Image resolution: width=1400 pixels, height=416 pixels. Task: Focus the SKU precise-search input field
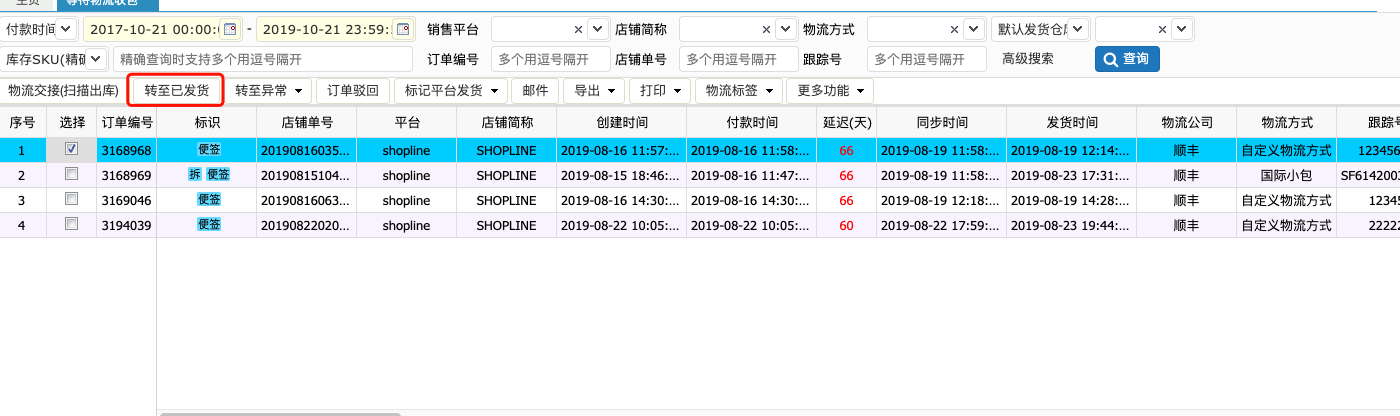[263, 59]
